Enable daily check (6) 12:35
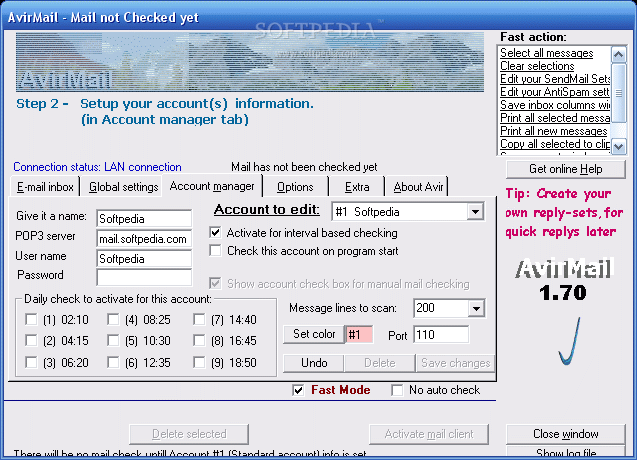The image size is (637, 460). click(113, 362)
